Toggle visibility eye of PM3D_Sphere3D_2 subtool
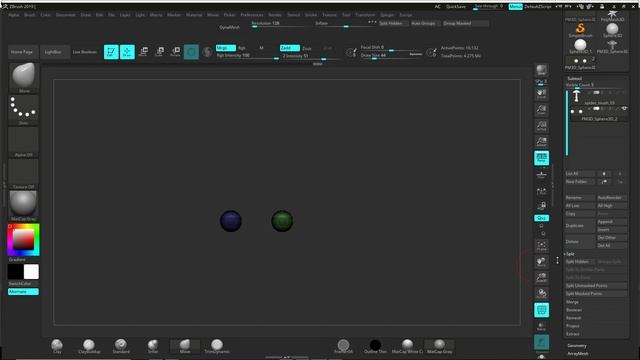Image resolution: width=640 pixels, height=360 pixels. point(624,109)
